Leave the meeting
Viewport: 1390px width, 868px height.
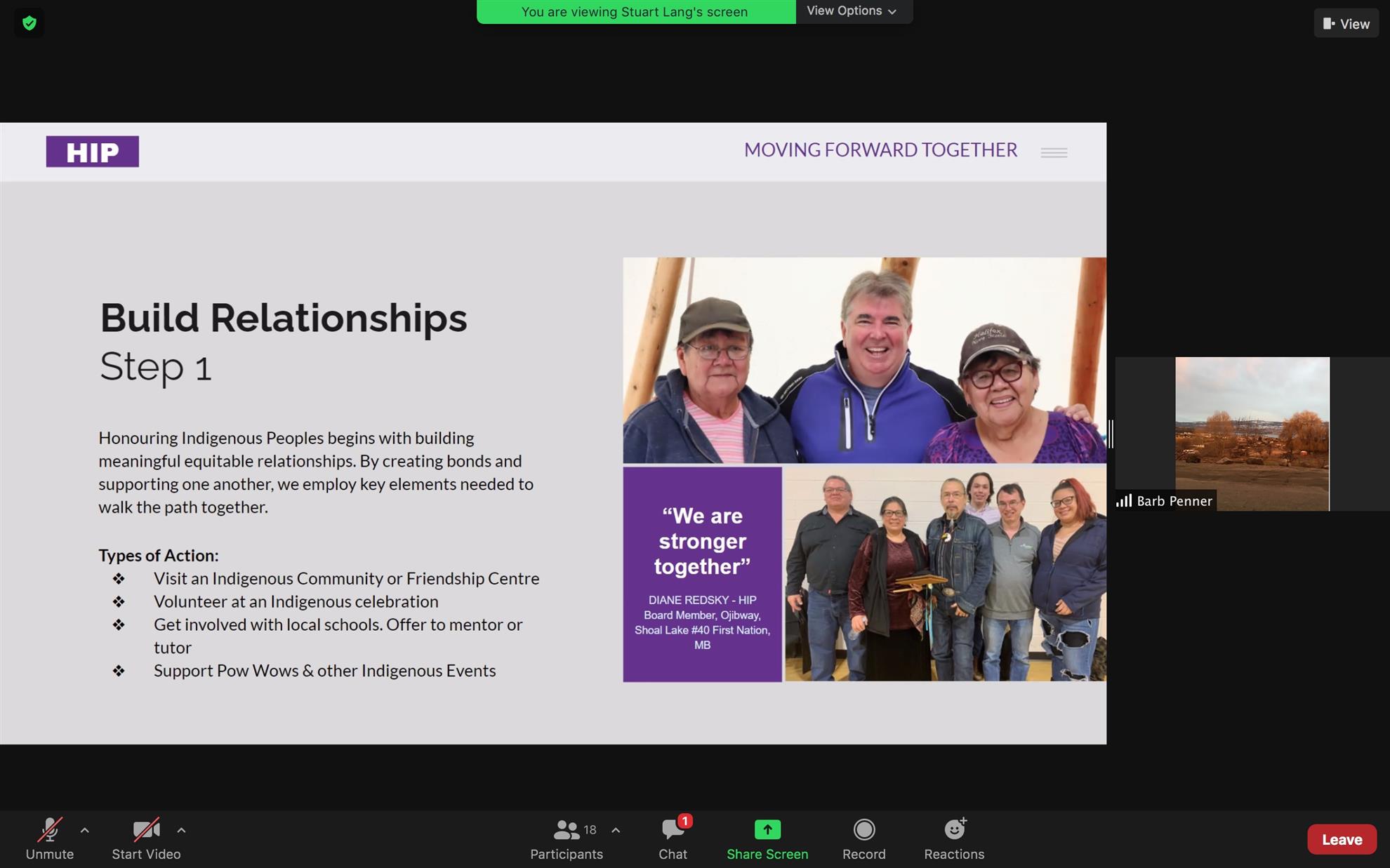(1341, 839)
